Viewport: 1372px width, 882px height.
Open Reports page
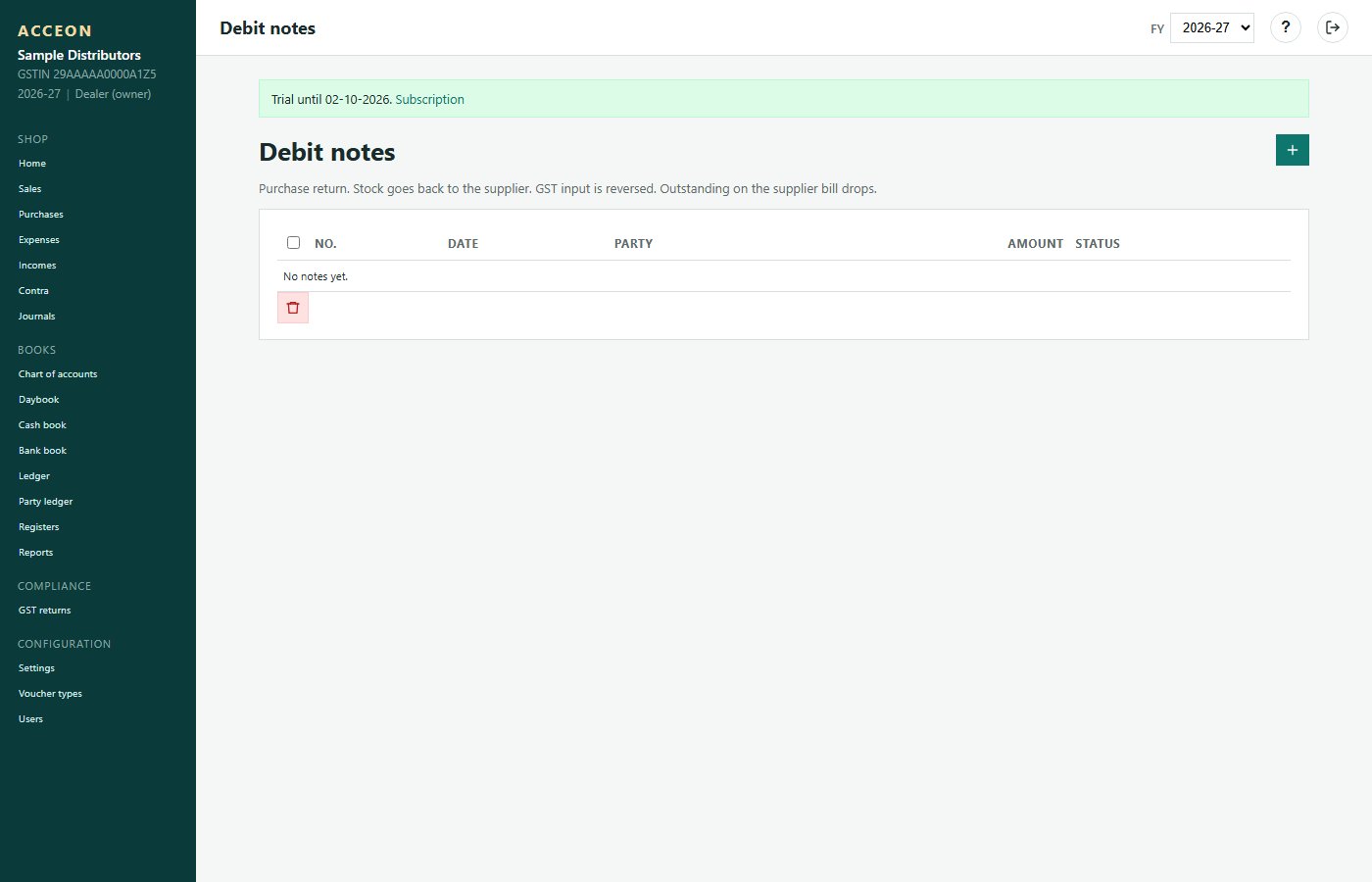pos(36,553)
